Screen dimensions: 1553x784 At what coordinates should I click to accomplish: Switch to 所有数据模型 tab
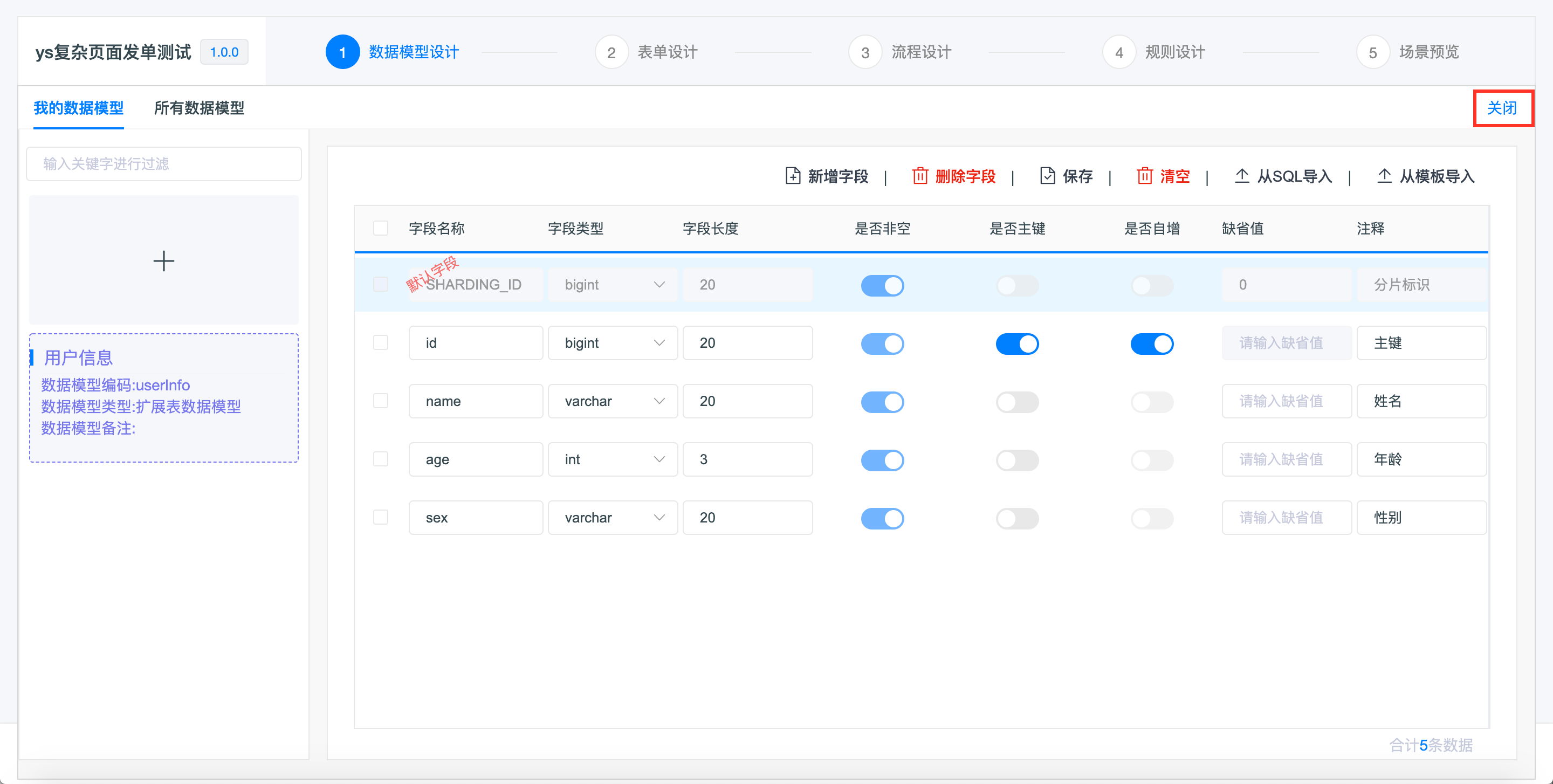(x=199, y=108)
